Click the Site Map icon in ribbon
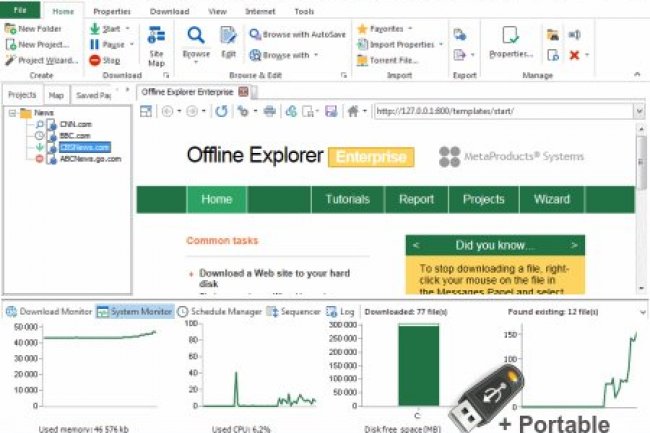The image size is (650, 433). point(156,44)
